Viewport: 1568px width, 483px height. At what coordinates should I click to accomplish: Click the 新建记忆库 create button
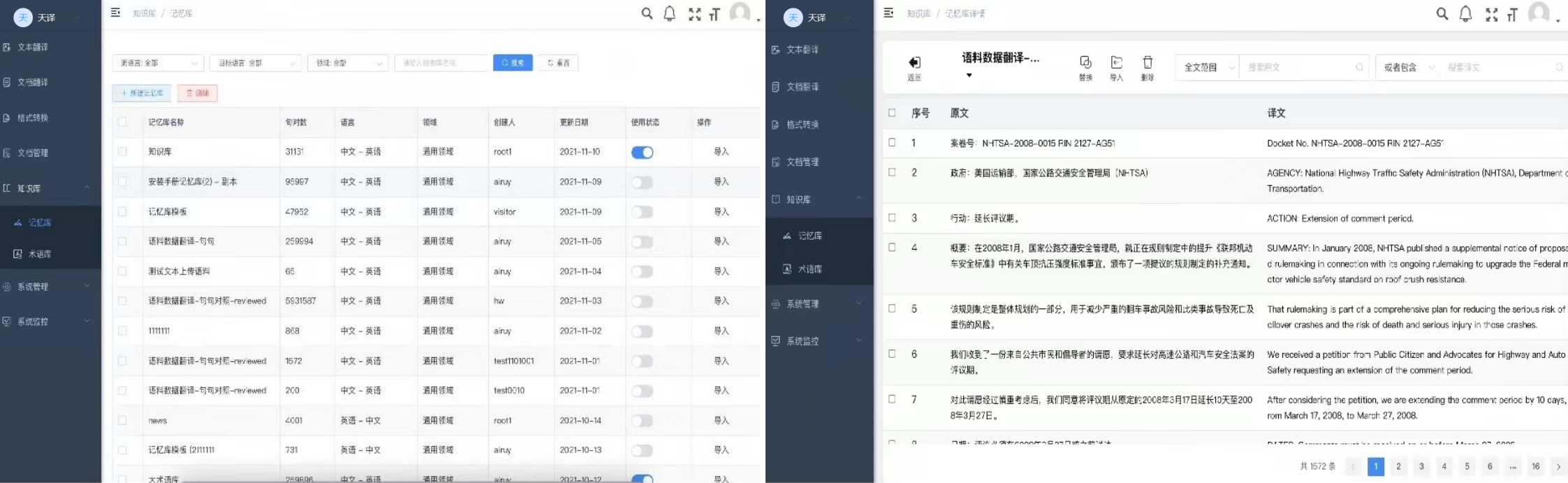pos(142,93)
